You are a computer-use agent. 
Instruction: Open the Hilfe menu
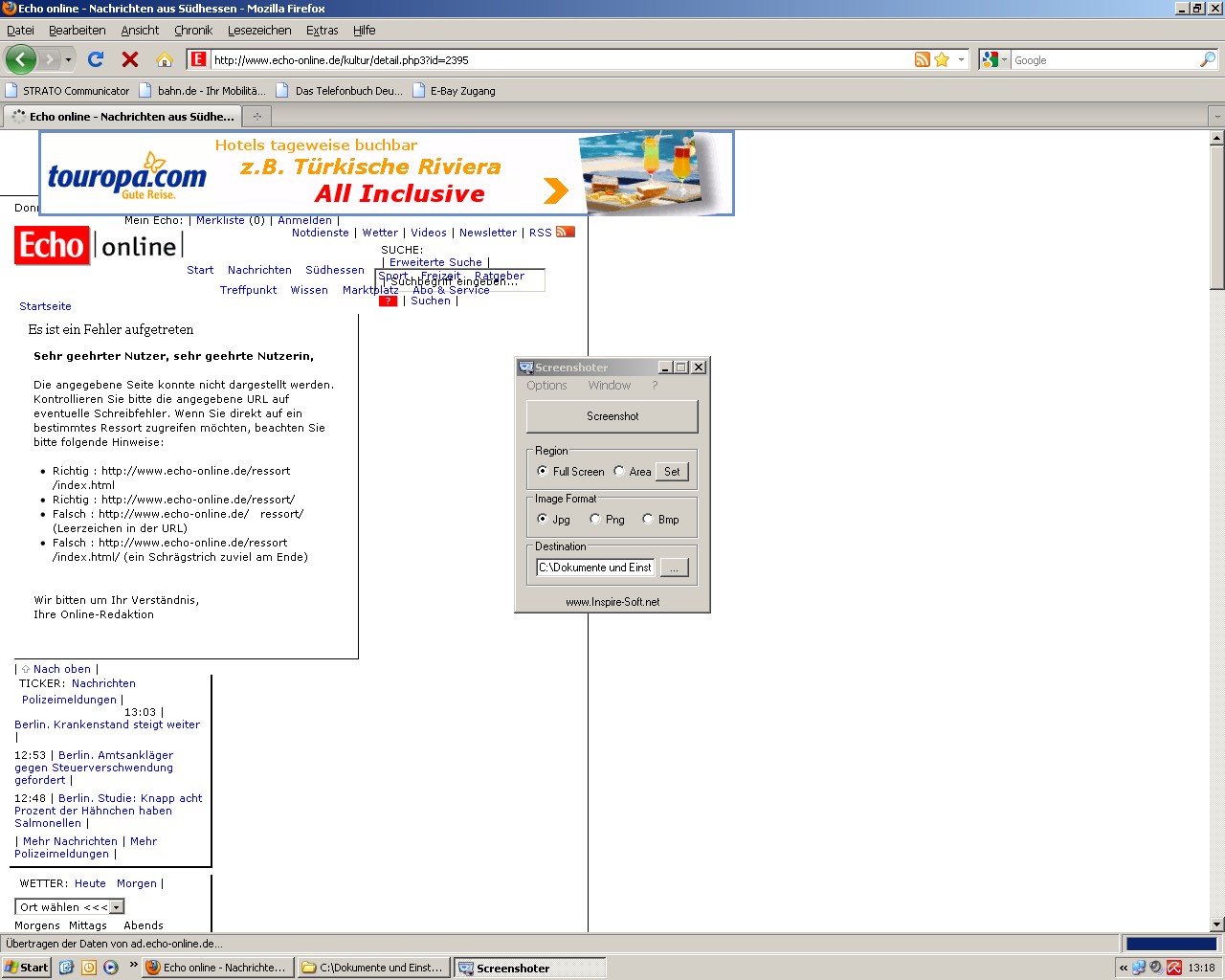tap(365, 30)
